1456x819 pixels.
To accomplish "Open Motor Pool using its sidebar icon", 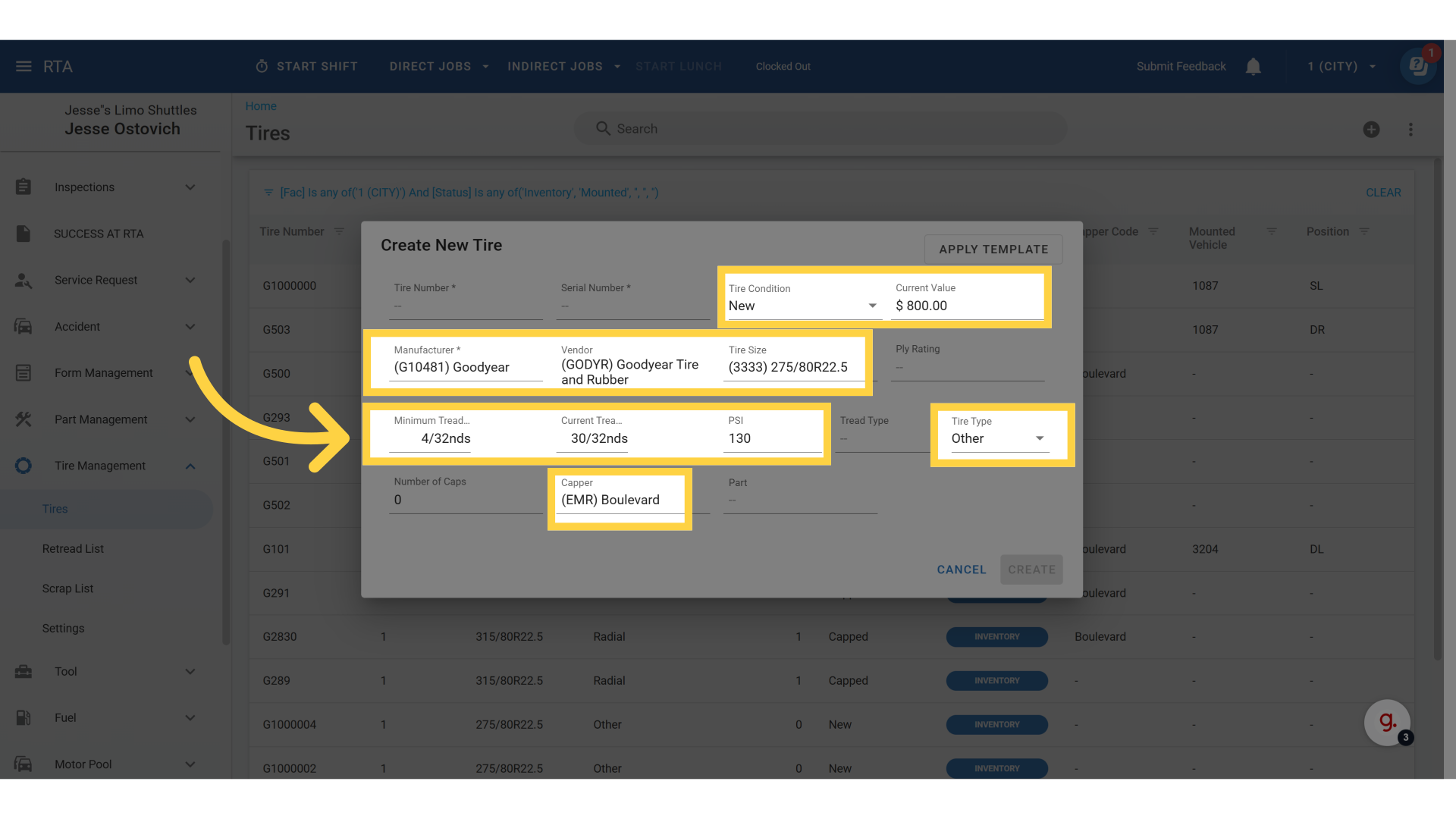I will click(24, 764).
